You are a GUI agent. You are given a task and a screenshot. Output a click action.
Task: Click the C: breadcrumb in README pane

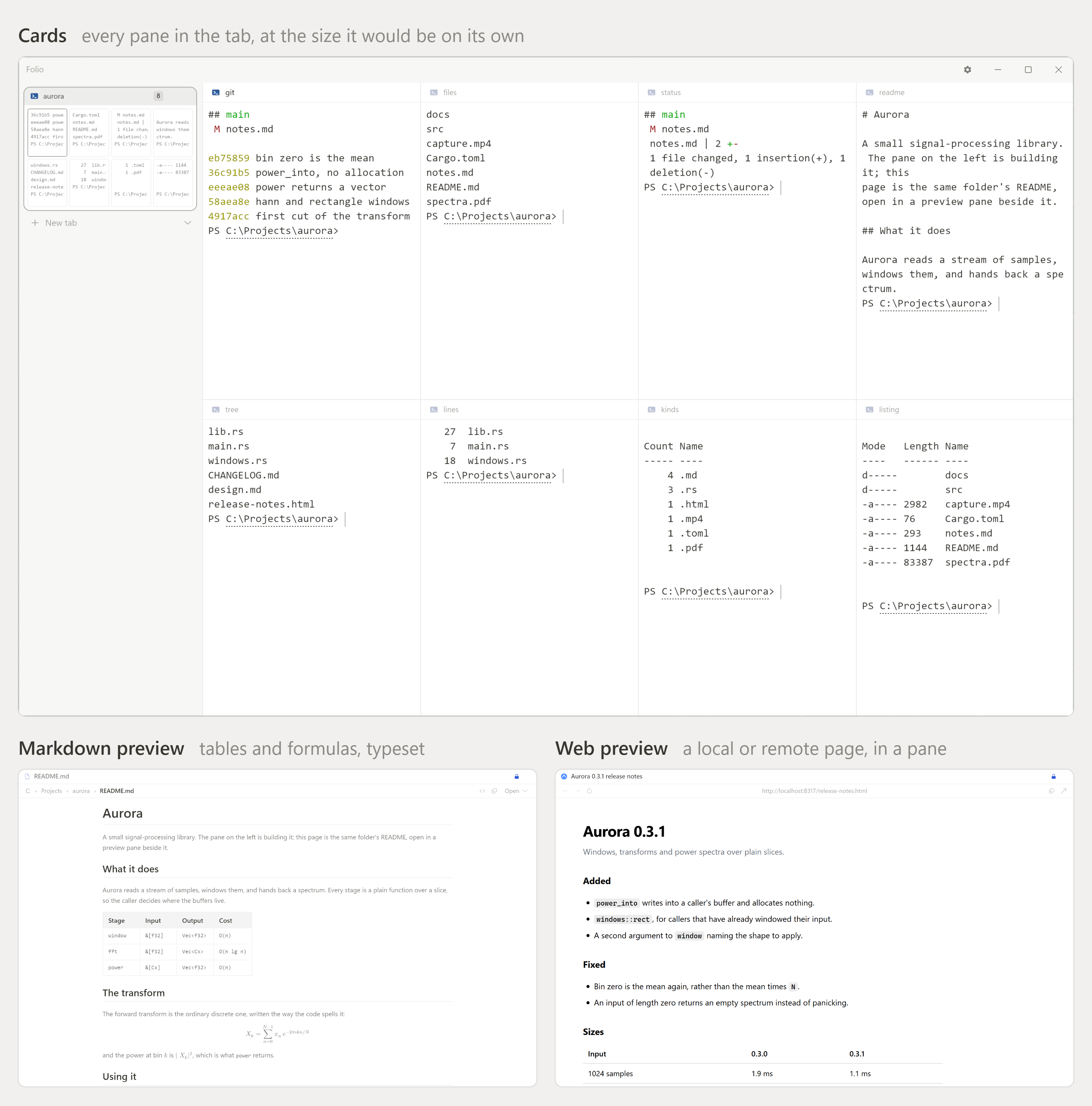click(x=28, y=791)
